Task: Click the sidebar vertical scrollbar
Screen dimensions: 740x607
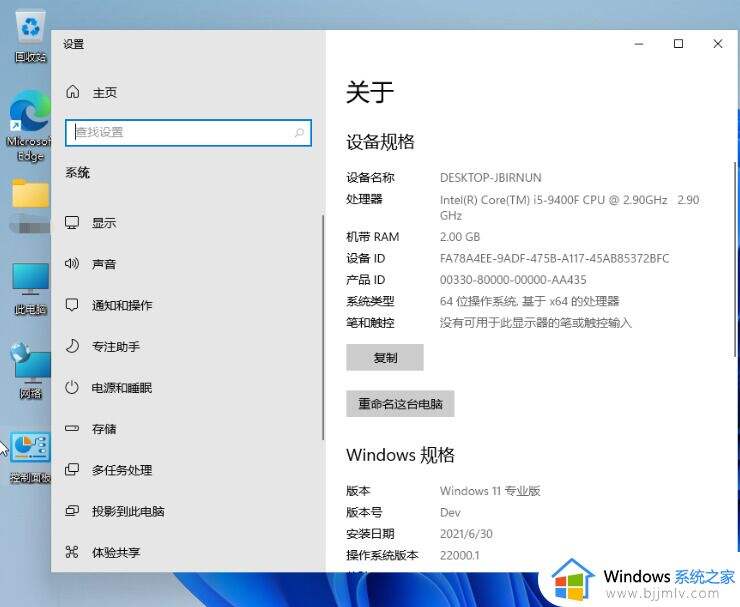Action: (323, 327)
